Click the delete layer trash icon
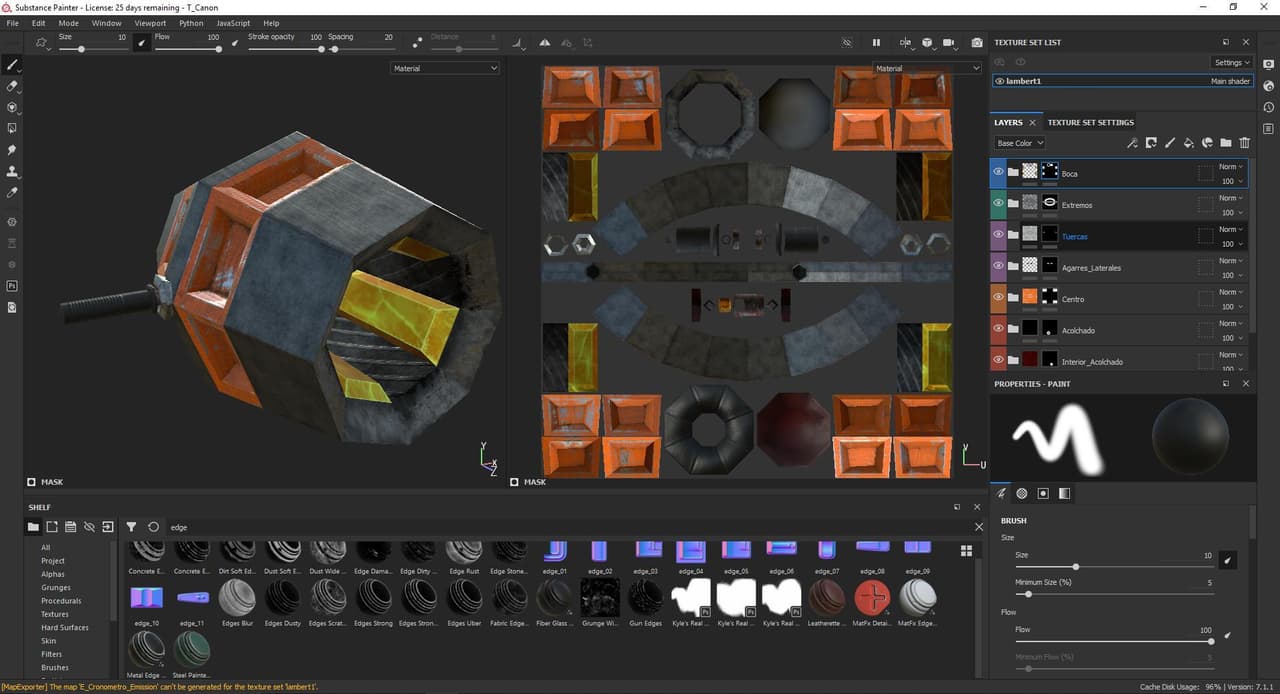1280x694 pixels. [1245, 143]
